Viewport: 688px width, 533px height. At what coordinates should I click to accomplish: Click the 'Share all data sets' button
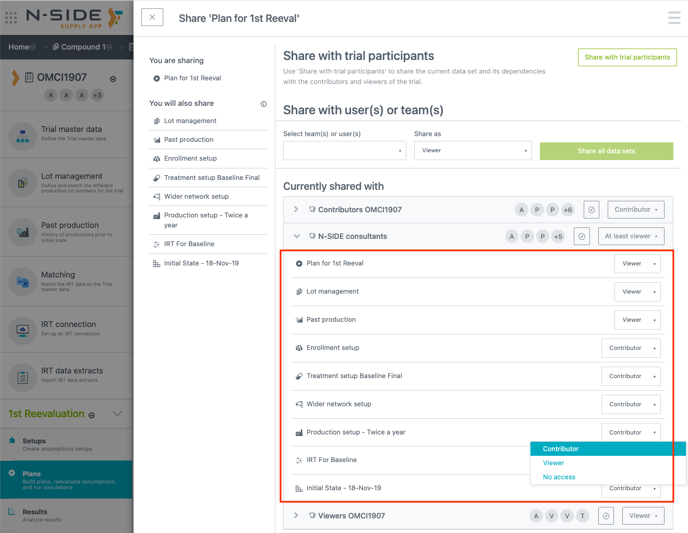tap(606, 151)
